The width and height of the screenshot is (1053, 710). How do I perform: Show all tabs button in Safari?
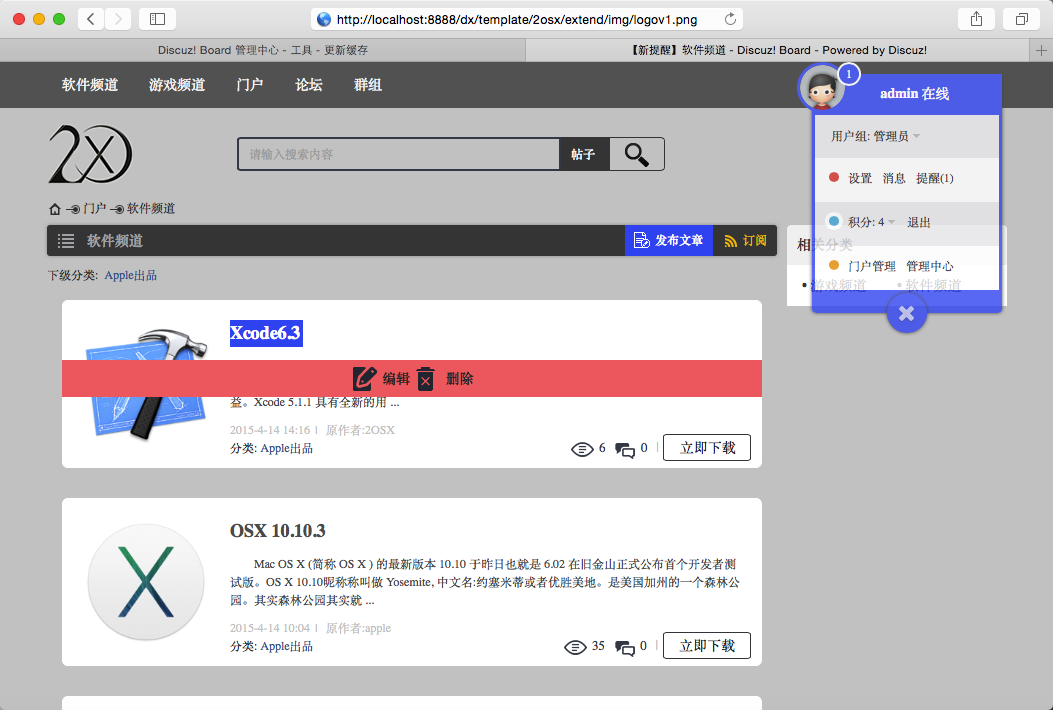point(1021,19)
